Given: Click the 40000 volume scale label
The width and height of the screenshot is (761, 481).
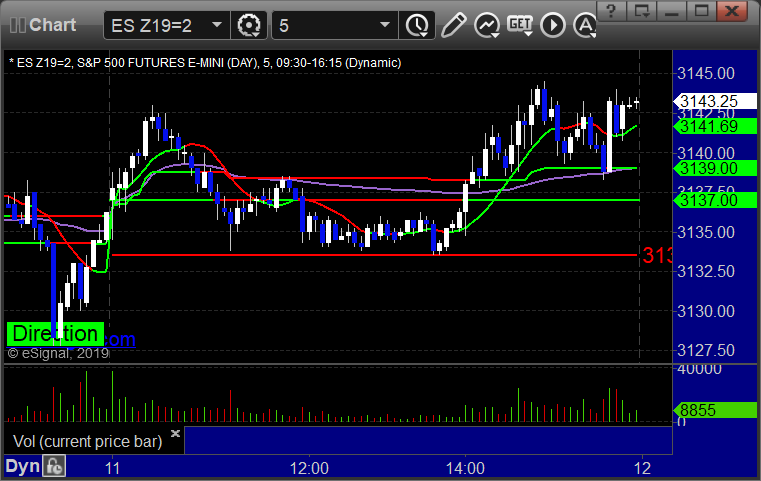Looking at the screenshot, I should pos(699,369).
